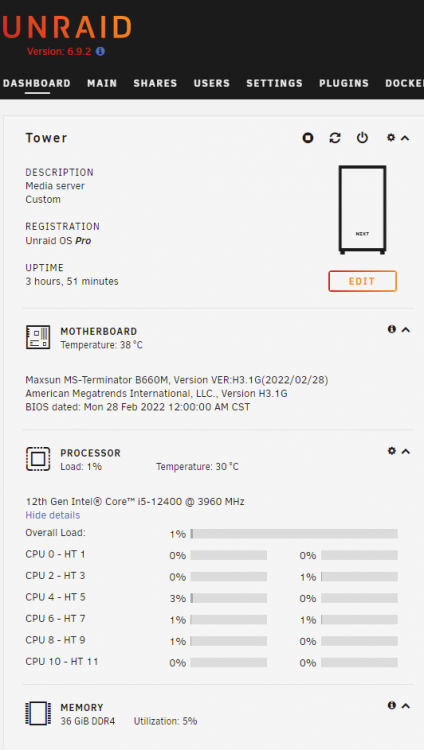Click the NZXT case image
This screenshot has width=424, height=750.
pos(362,210)
